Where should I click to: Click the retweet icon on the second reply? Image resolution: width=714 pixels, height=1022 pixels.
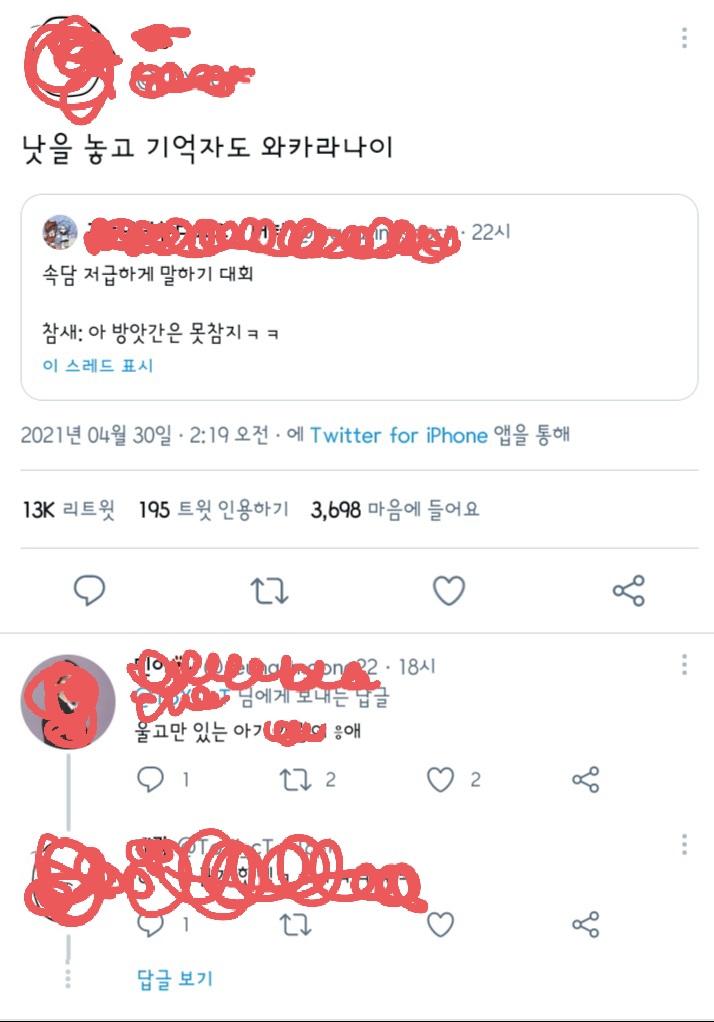coord(295,925)
